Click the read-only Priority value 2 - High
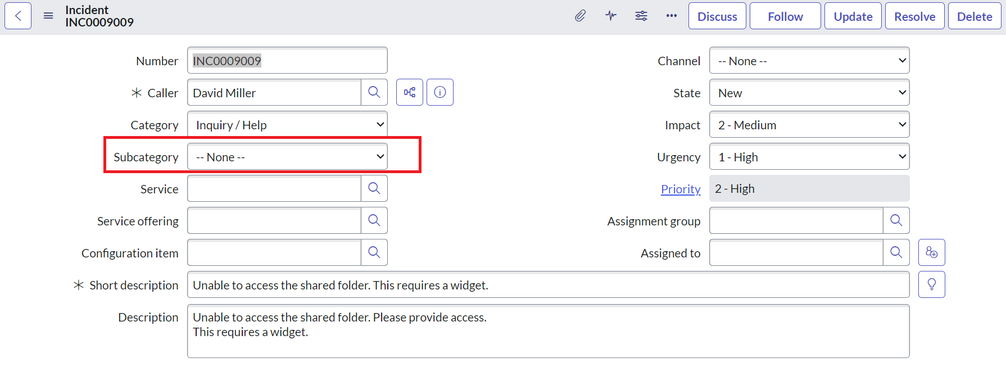The height and width of the screenshot is (371, 1006). point(809,189)
